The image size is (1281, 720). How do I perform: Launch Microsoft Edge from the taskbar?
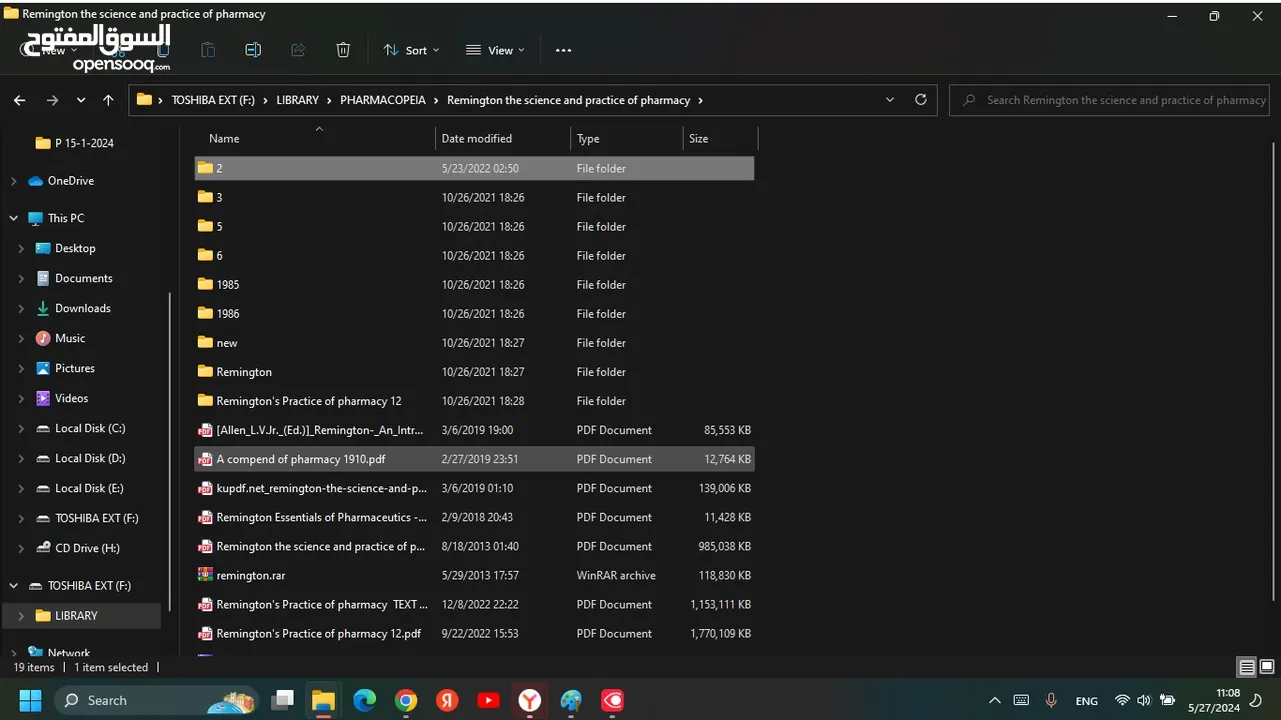(x=364, y=700)
